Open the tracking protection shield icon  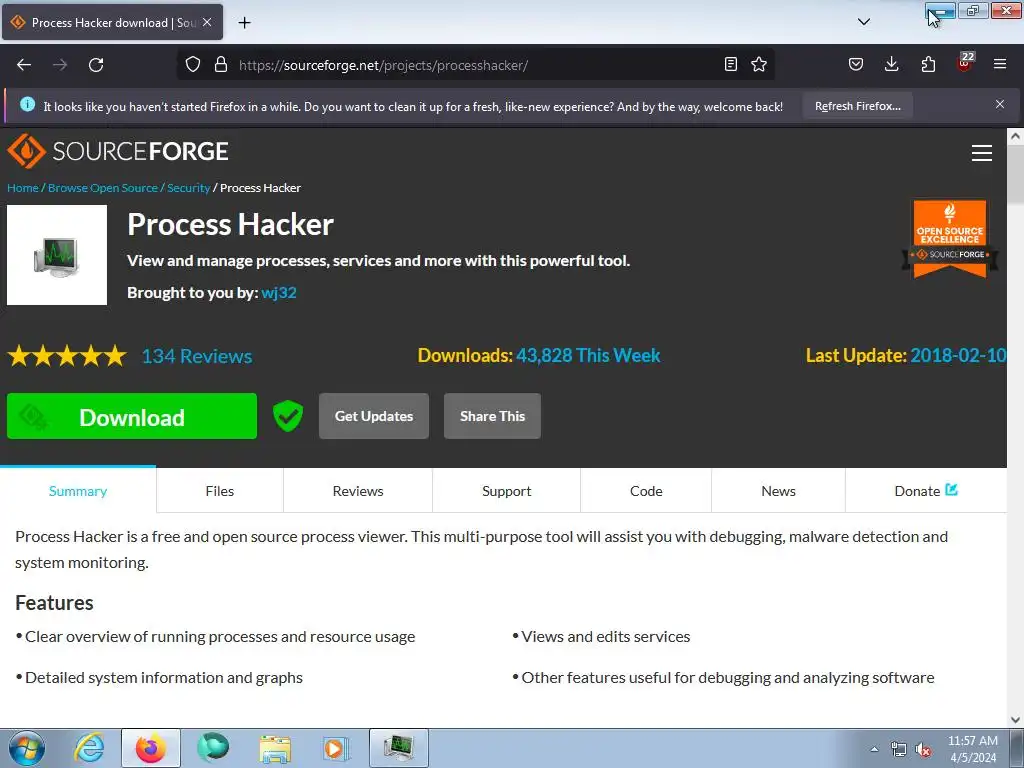coord(193,65)
